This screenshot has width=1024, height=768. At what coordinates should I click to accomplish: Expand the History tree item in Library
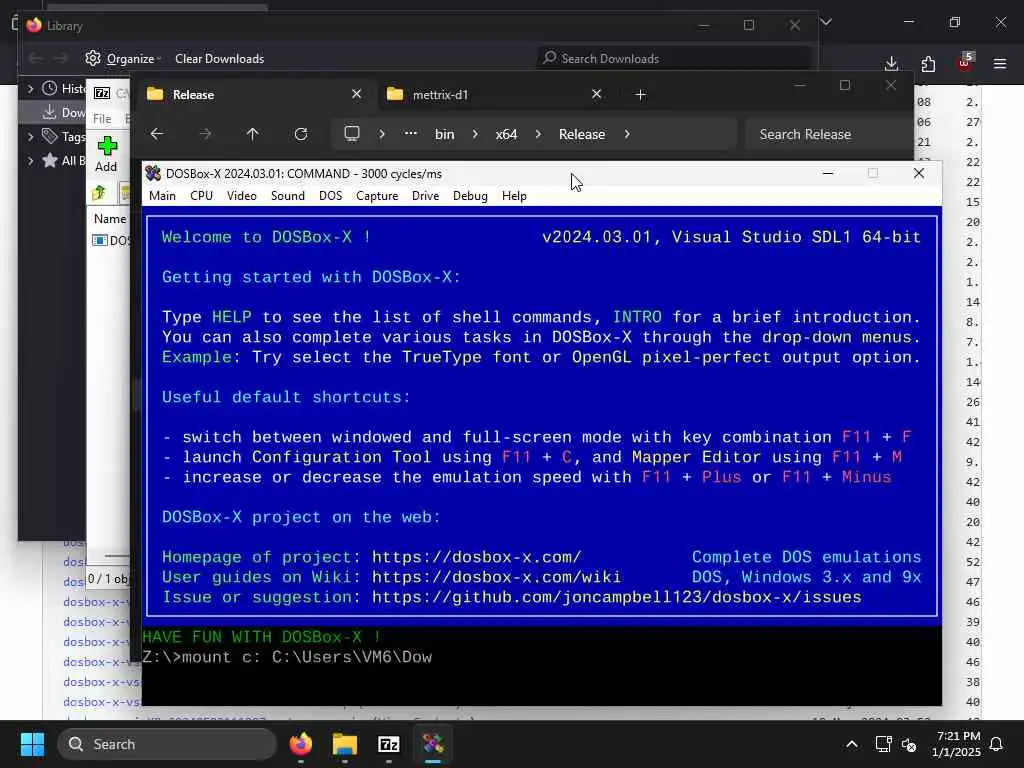(x=30, y=88)
